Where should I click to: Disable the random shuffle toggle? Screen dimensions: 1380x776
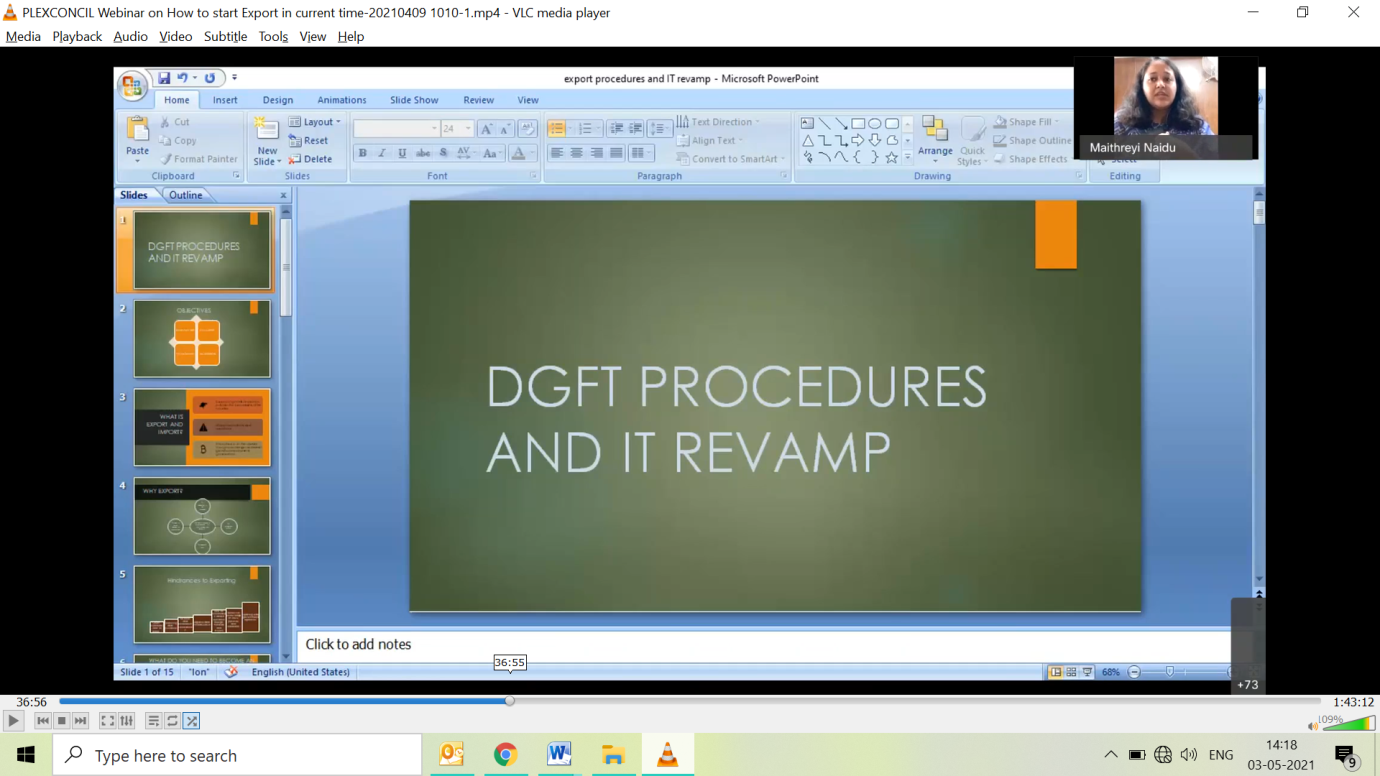click(191, 721)
